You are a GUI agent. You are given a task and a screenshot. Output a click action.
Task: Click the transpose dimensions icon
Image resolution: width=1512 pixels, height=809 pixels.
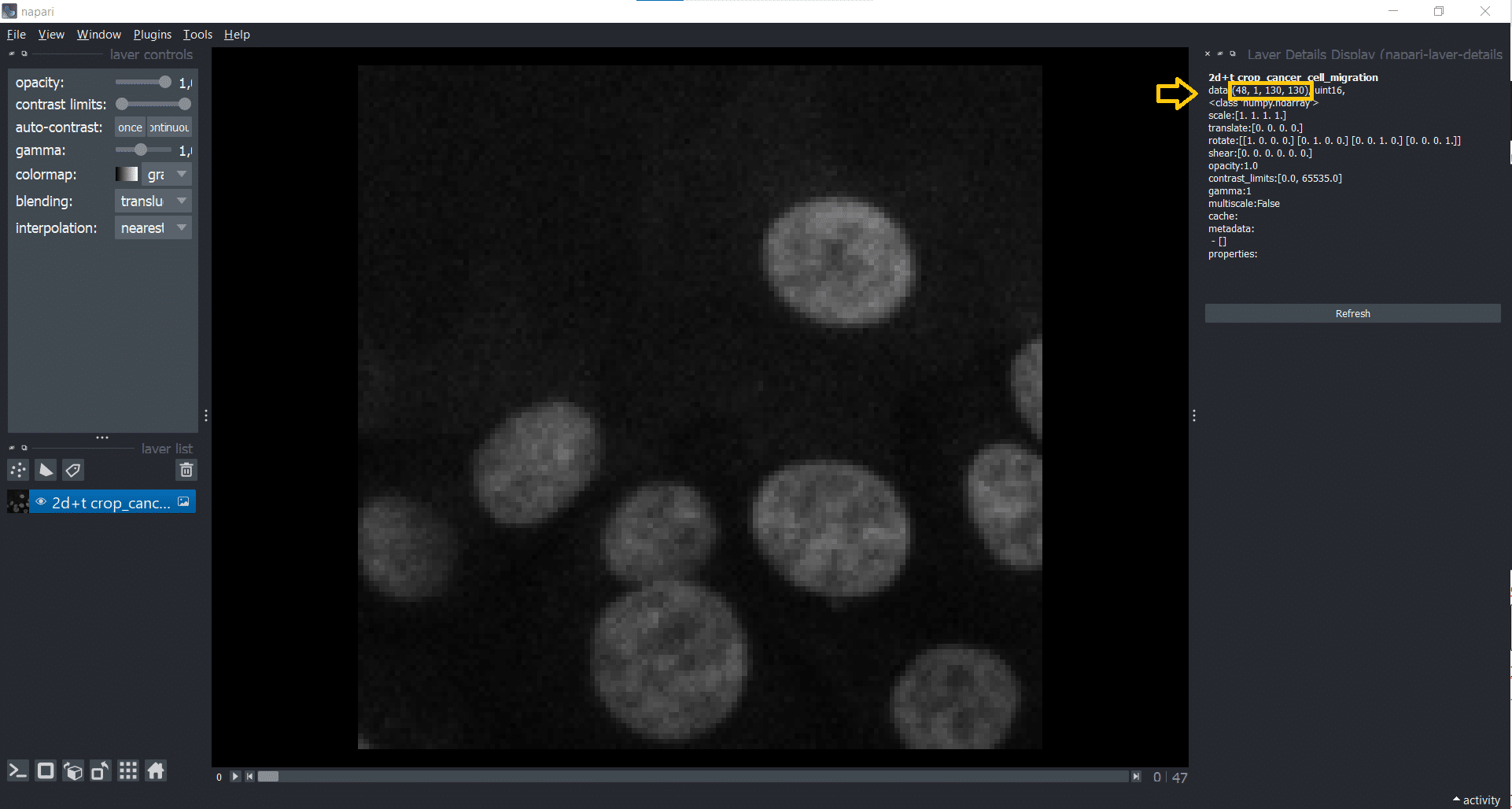100,771
